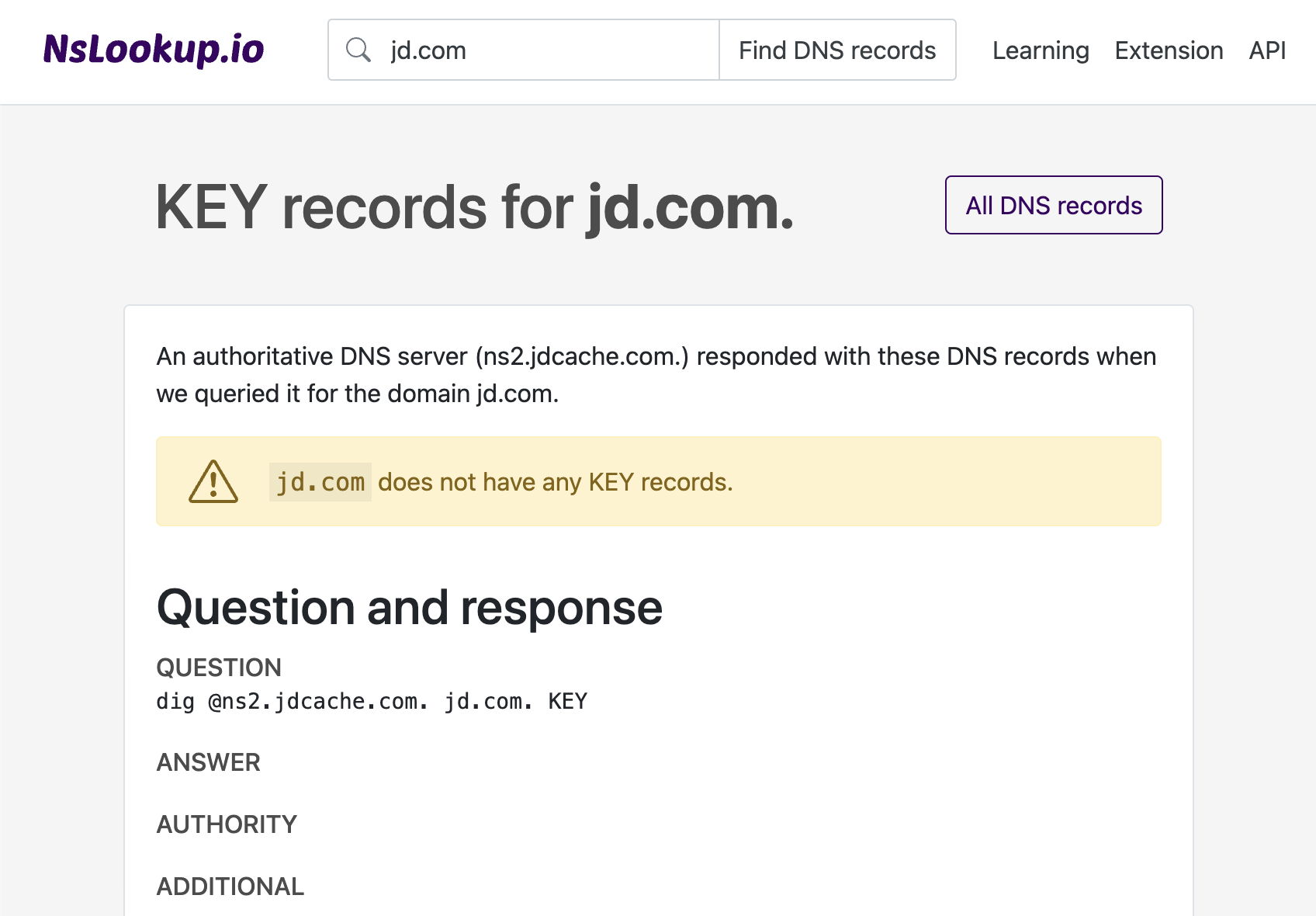Image resolution: width=1316 pixels, height=916 pixels.
Task: Open the API navigation link
Action: click(1266, 50)
